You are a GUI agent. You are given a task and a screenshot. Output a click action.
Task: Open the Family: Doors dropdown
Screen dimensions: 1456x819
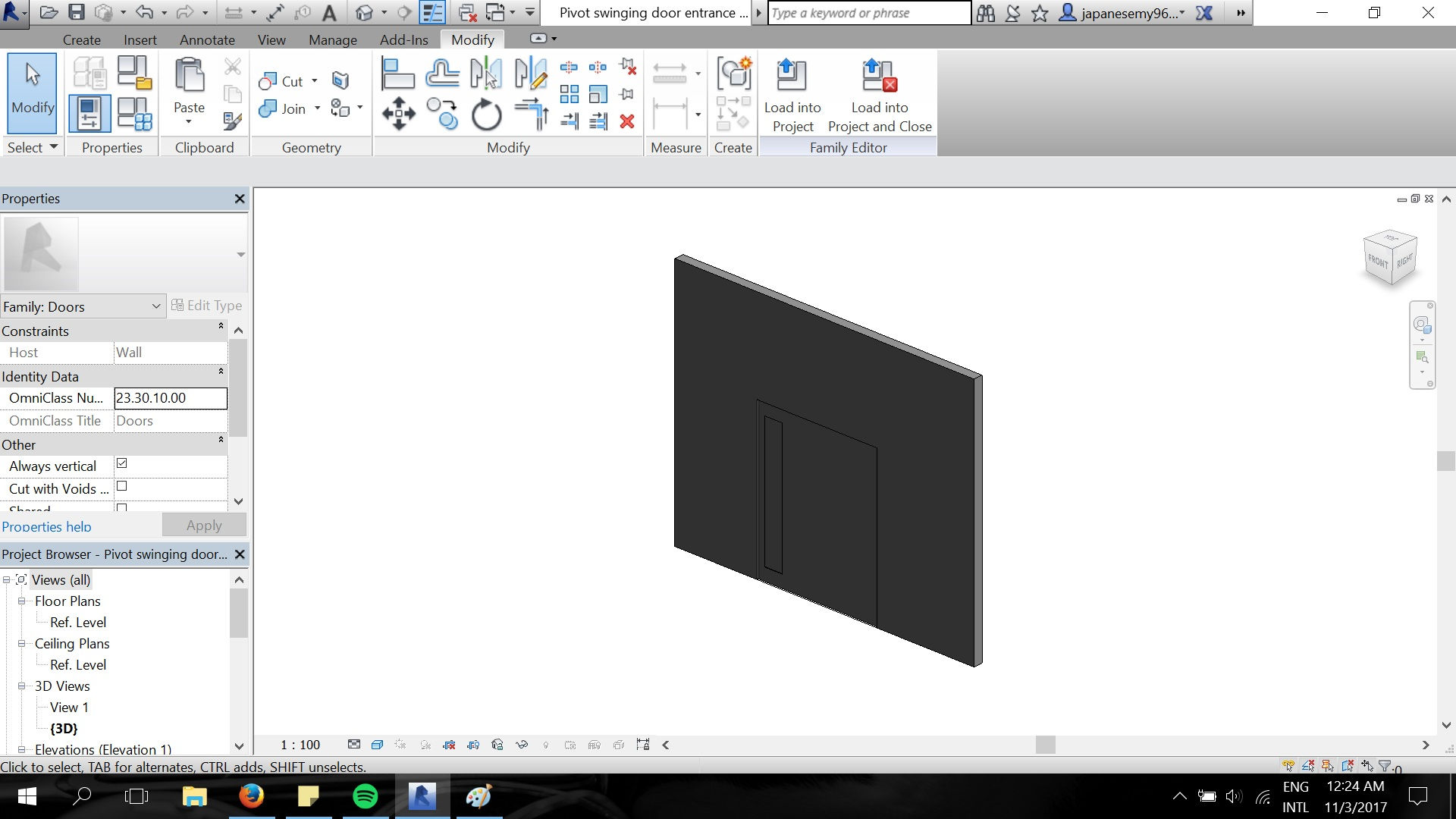[x=82, y=306]
